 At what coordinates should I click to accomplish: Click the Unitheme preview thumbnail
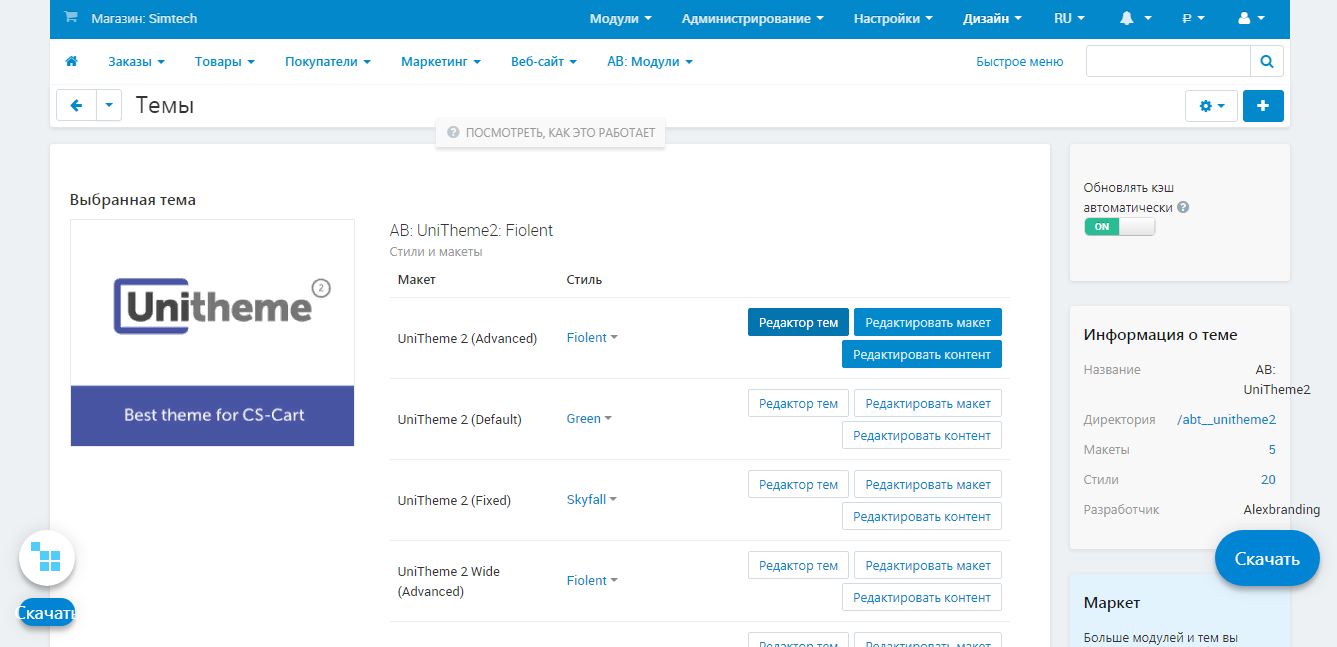click(x=212, y=333)
